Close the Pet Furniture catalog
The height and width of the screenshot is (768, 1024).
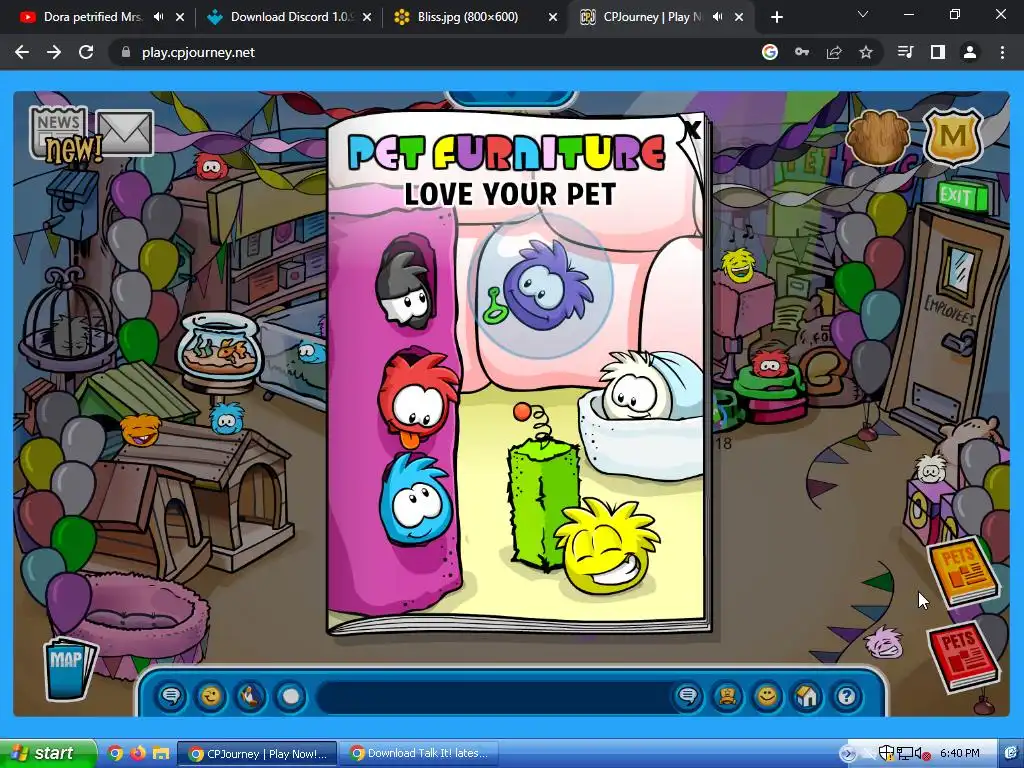692,129
